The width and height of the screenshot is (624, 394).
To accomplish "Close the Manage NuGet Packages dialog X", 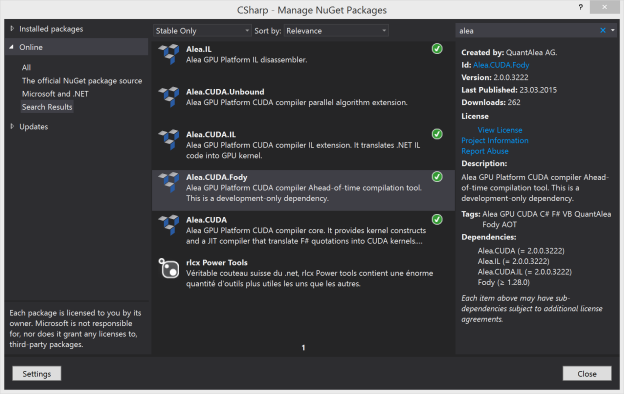I will [604, 7].
